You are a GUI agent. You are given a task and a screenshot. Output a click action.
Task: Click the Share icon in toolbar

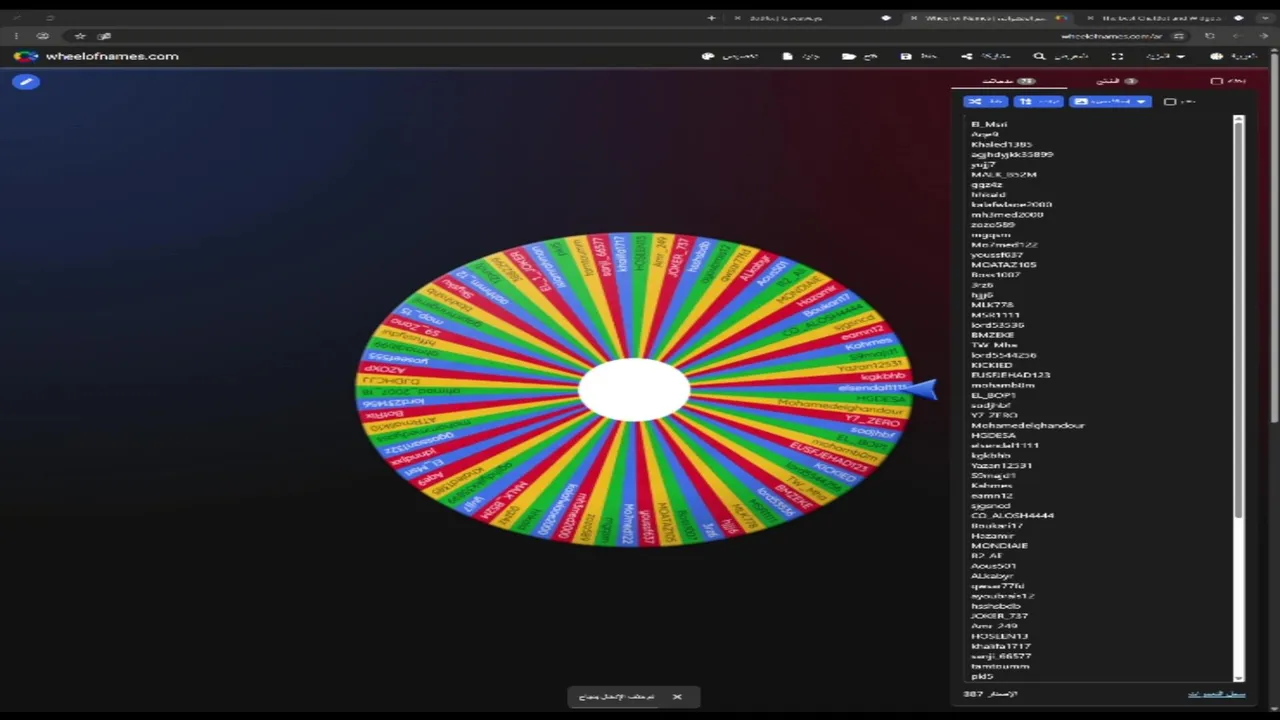[x=966, y=57]
